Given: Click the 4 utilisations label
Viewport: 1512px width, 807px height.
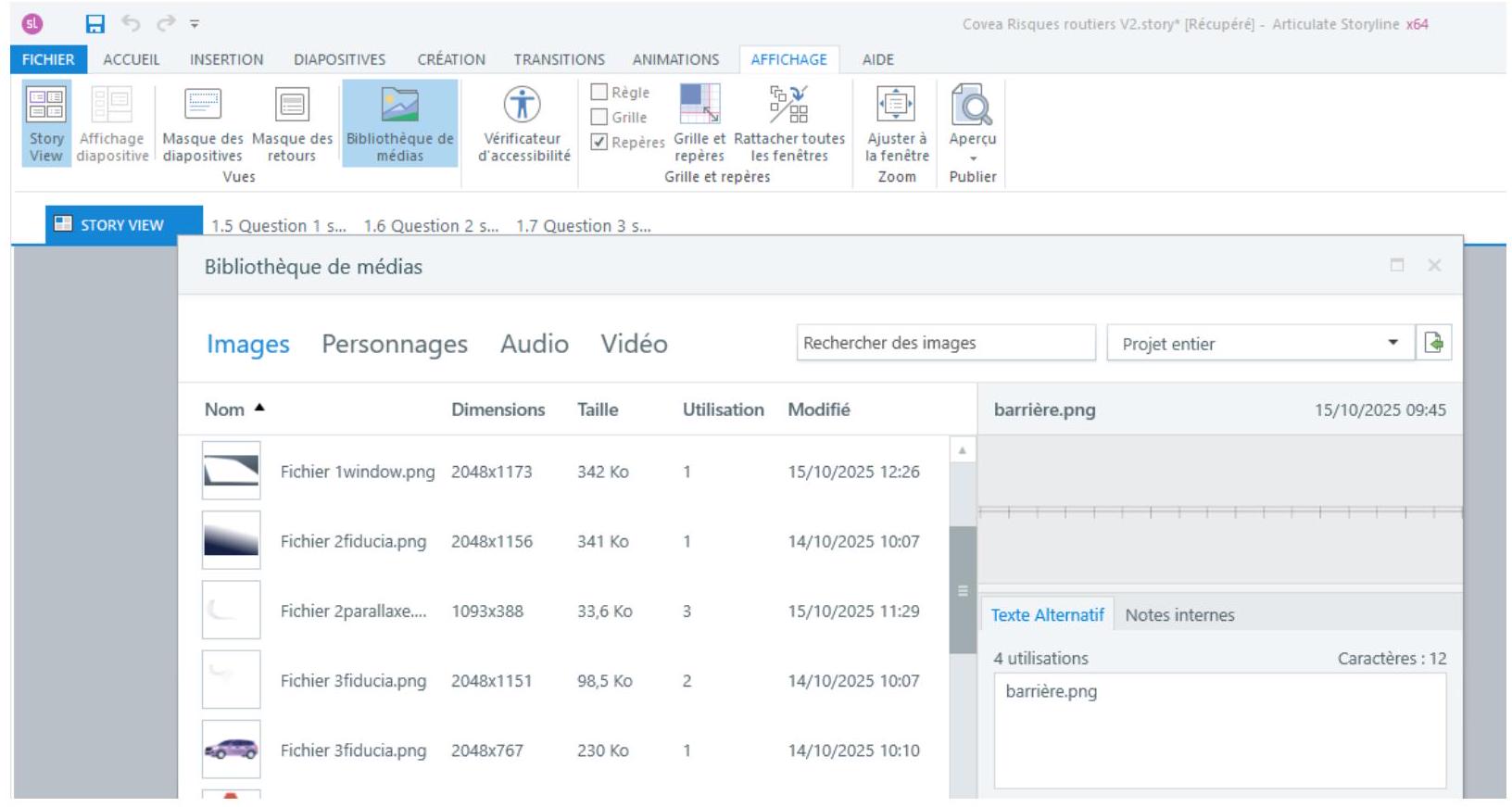Looking at the screenshot, I should (1040, 659).
